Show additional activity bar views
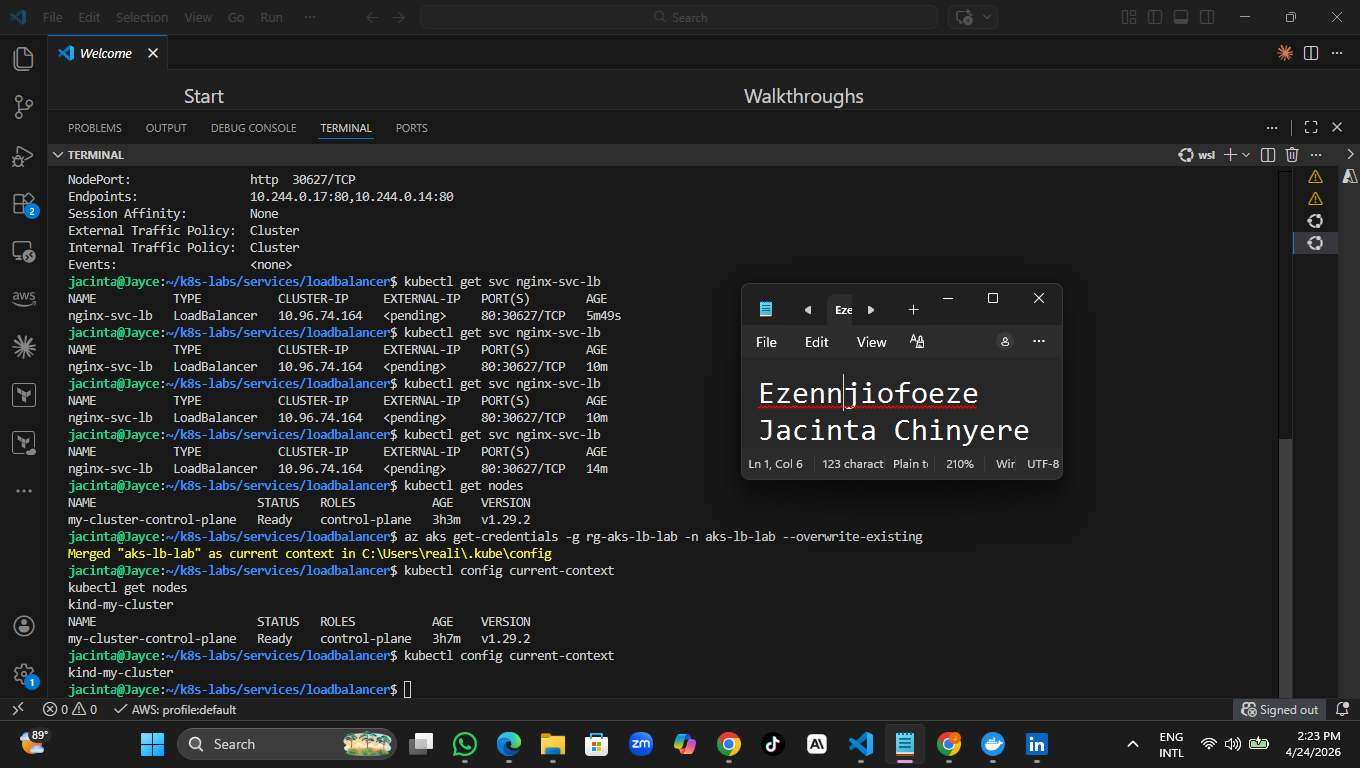 tap(23, 491)
